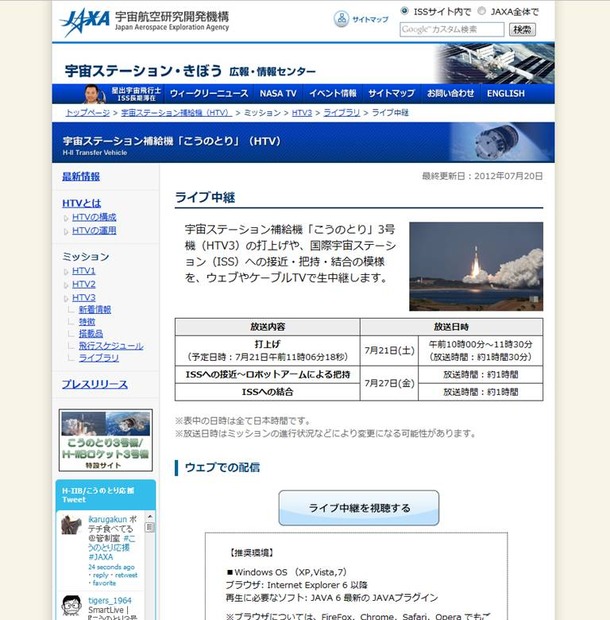Screen dimensions: 610x620
Task: Open 特徴 under HTV3
Action: pos(87,322)
